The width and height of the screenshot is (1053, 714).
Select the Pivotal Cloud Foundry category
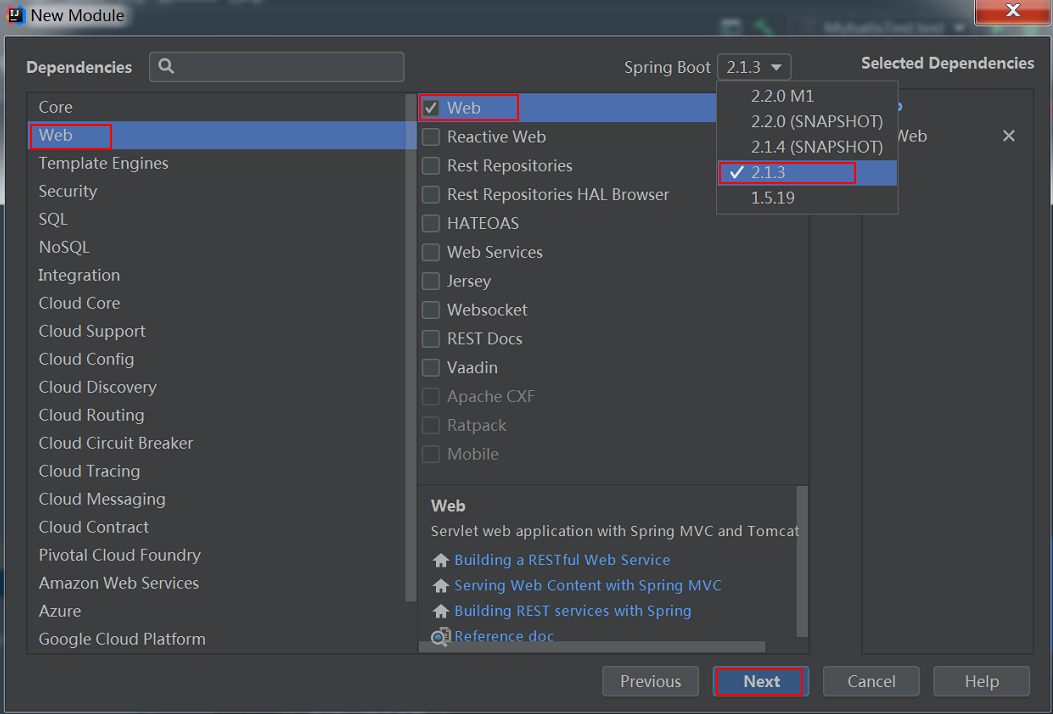(218, 555)
